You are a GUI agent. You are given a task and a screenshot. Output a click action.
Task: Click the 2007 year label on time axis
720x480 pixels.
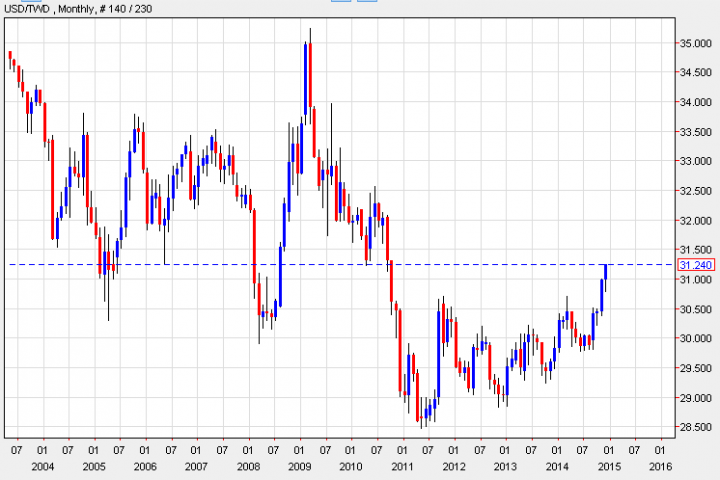pyautogui.click(x=197, y=467)
